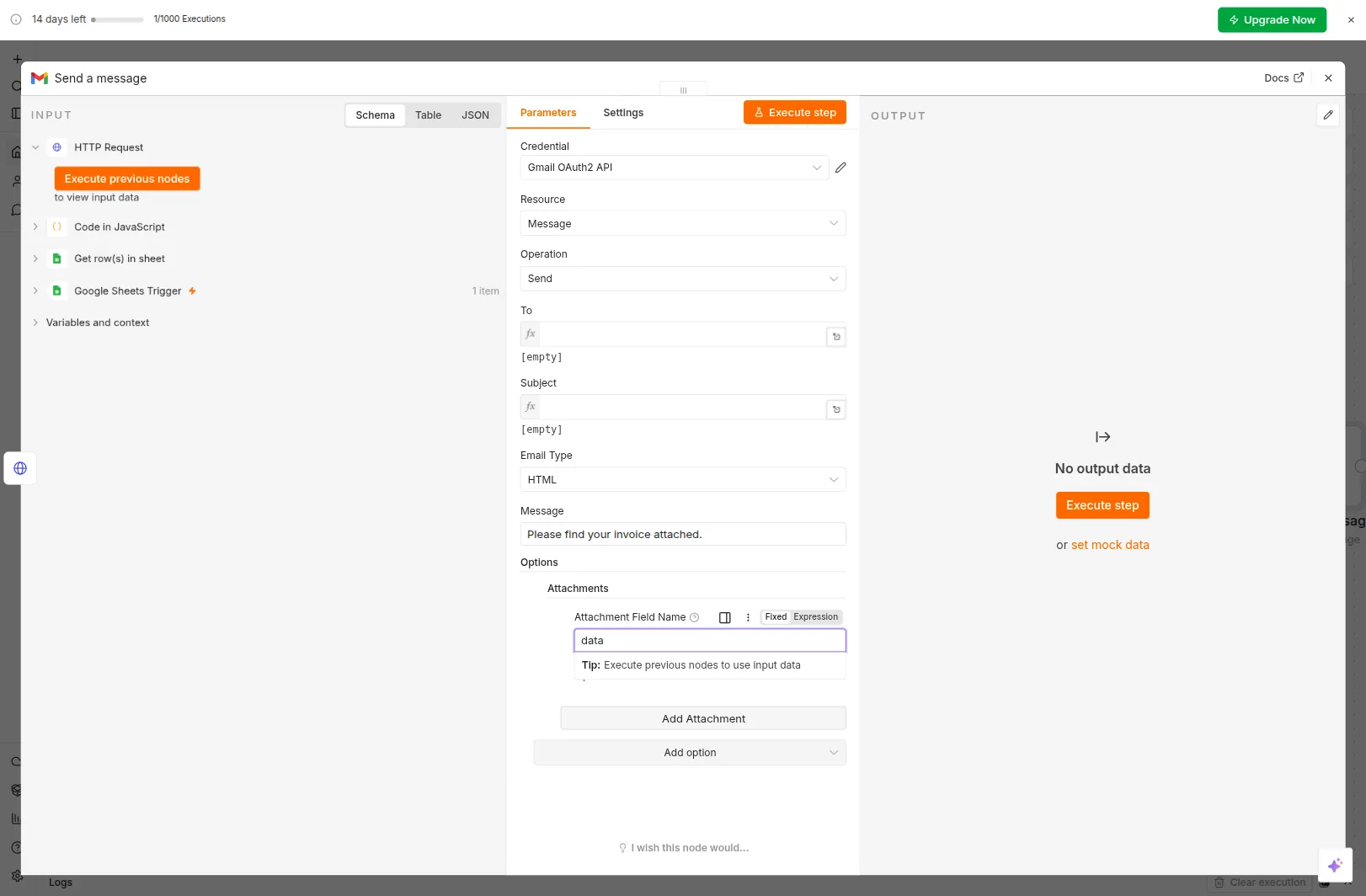Click the Attachment Field Name help icon
The height and width of the screenshot is (896, 1366).
tap(695, 617)
